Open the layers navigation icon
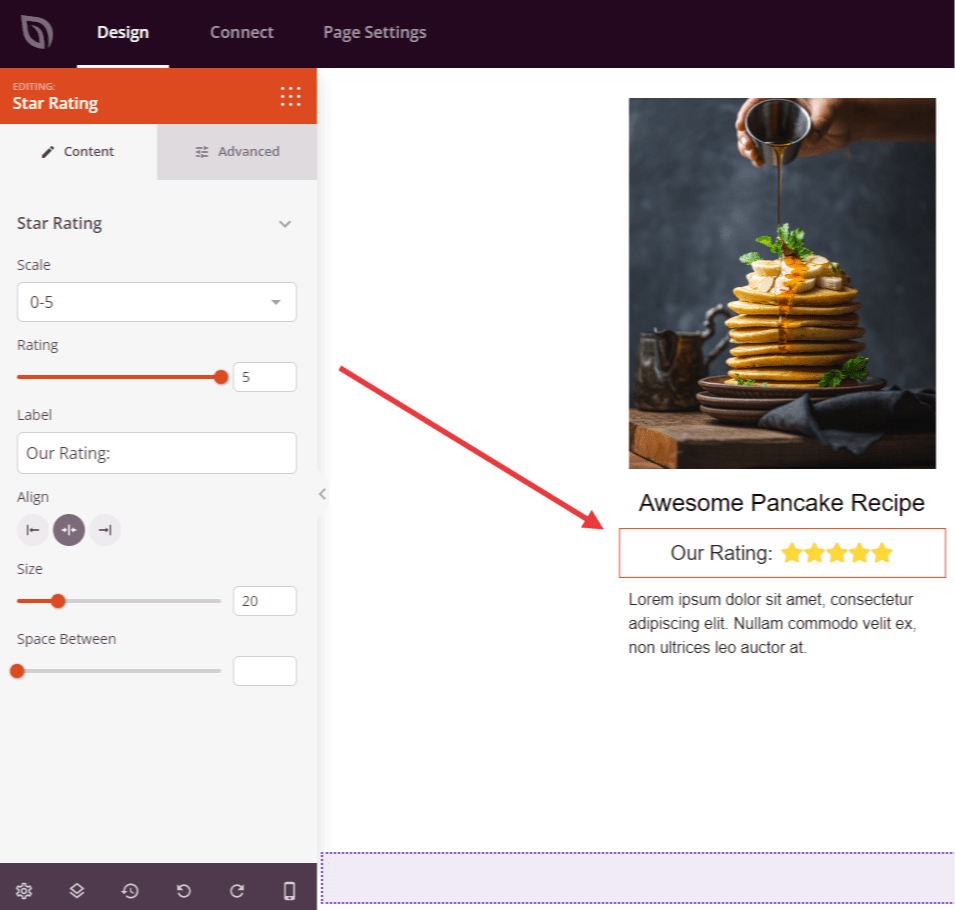Image resolution: width=955 pixels, height=910 pixels. click(77, 890)
